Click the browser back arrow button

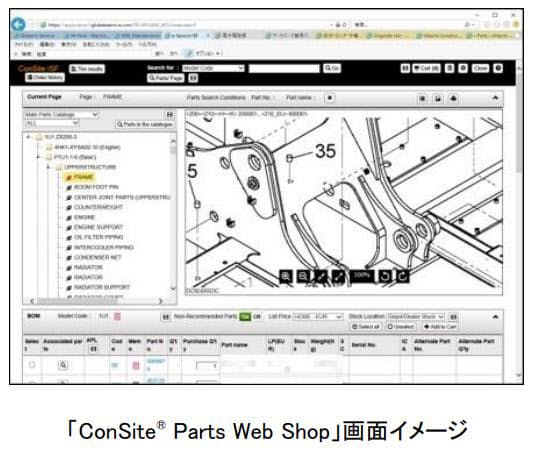(x=18, y=24)
